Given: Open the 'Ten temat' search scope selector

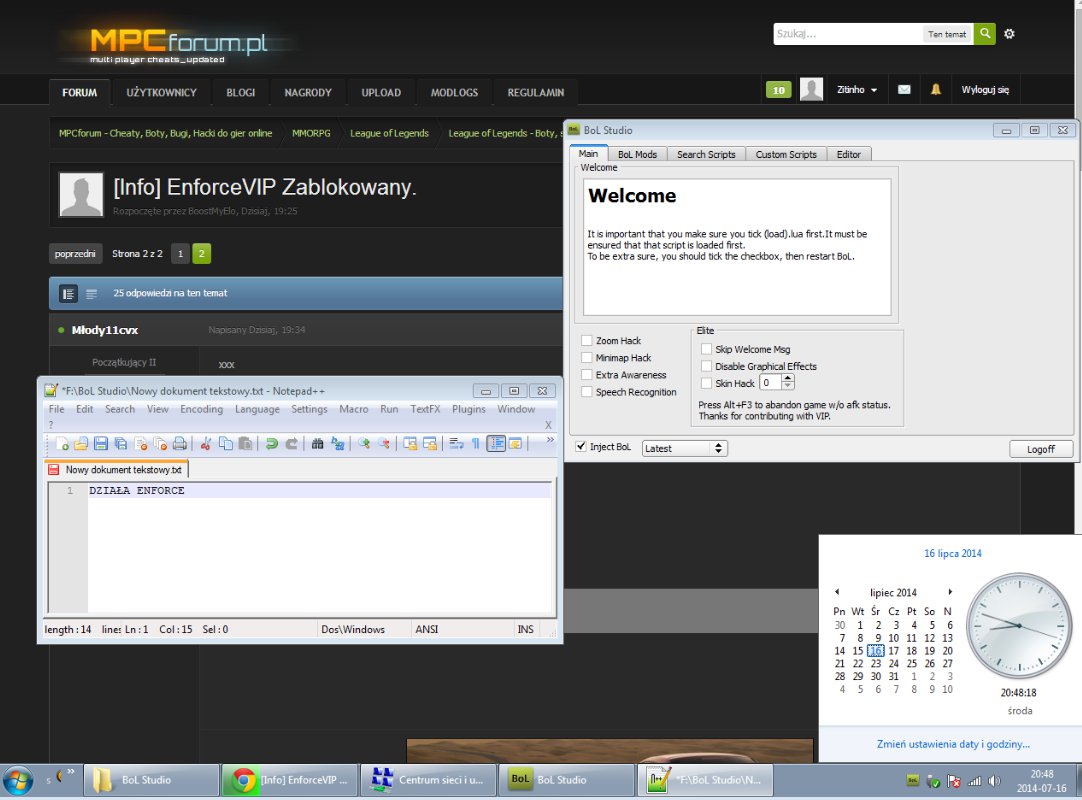Looking at the screenshot, I should (x=947, y=34).
